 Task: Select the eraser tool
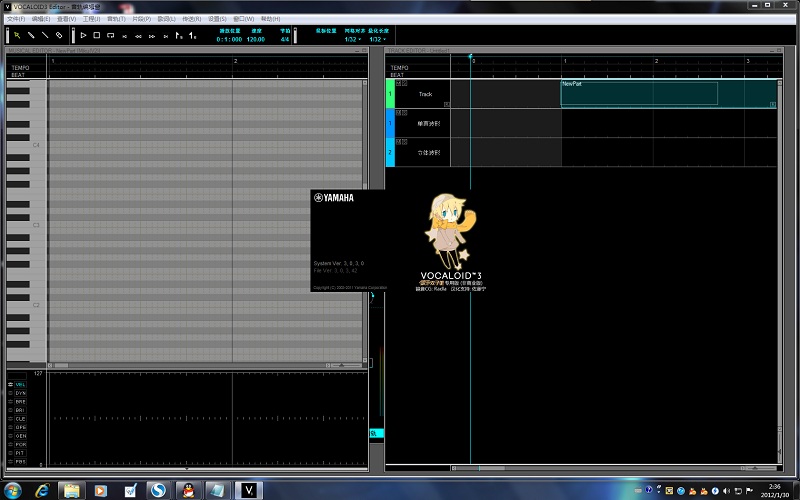59,35
